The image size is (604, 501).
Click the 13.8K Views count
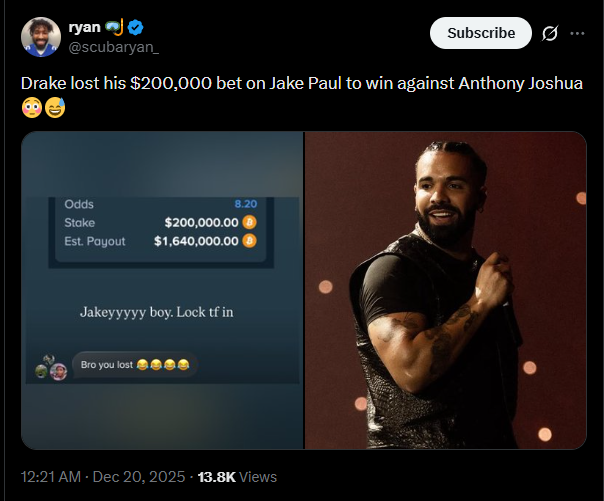(237, 477)
